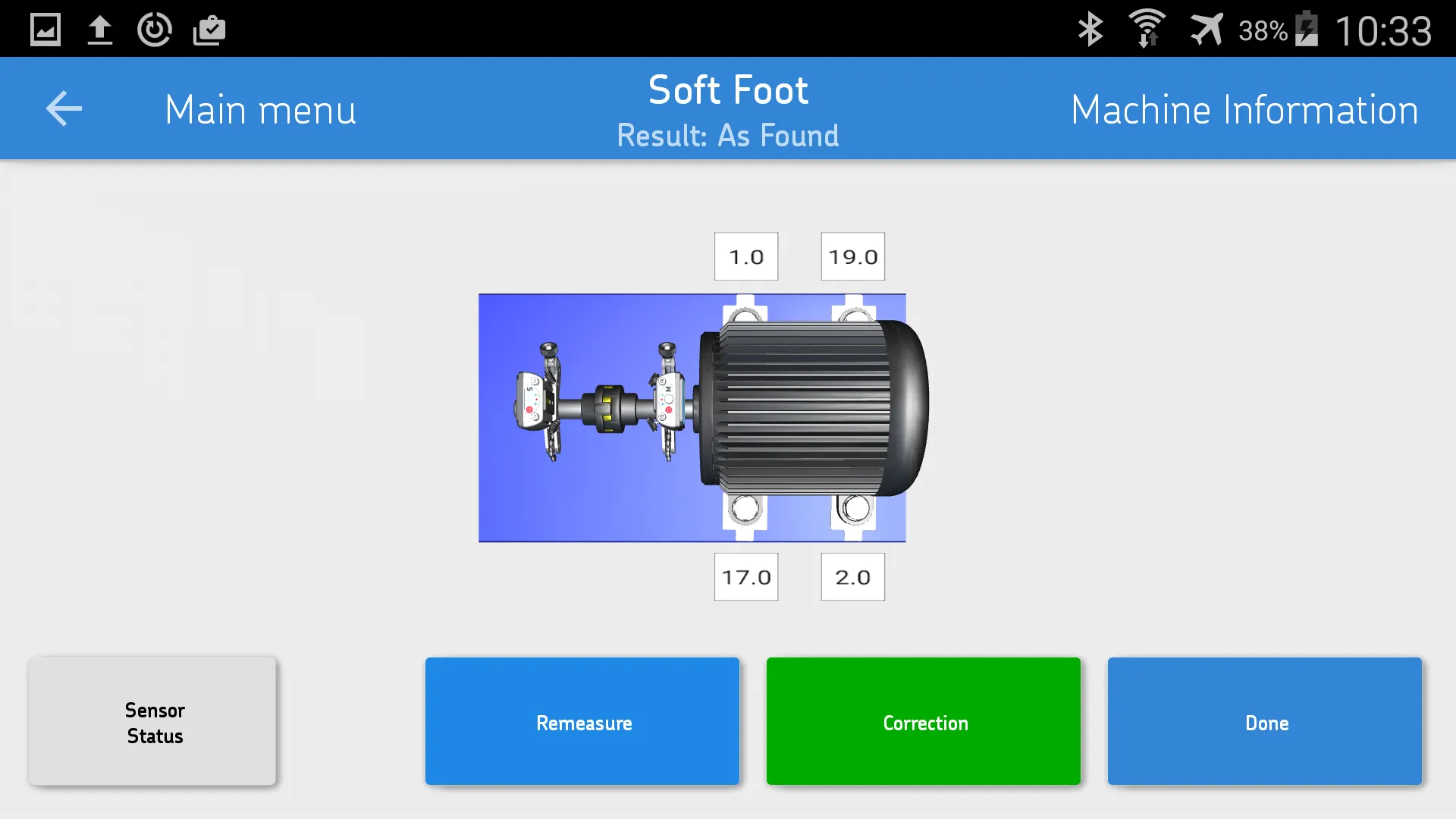The height and width of the screenshot is (819, 1456).
Task: Select bottom-left foot value 17.0
Action: 746,577
